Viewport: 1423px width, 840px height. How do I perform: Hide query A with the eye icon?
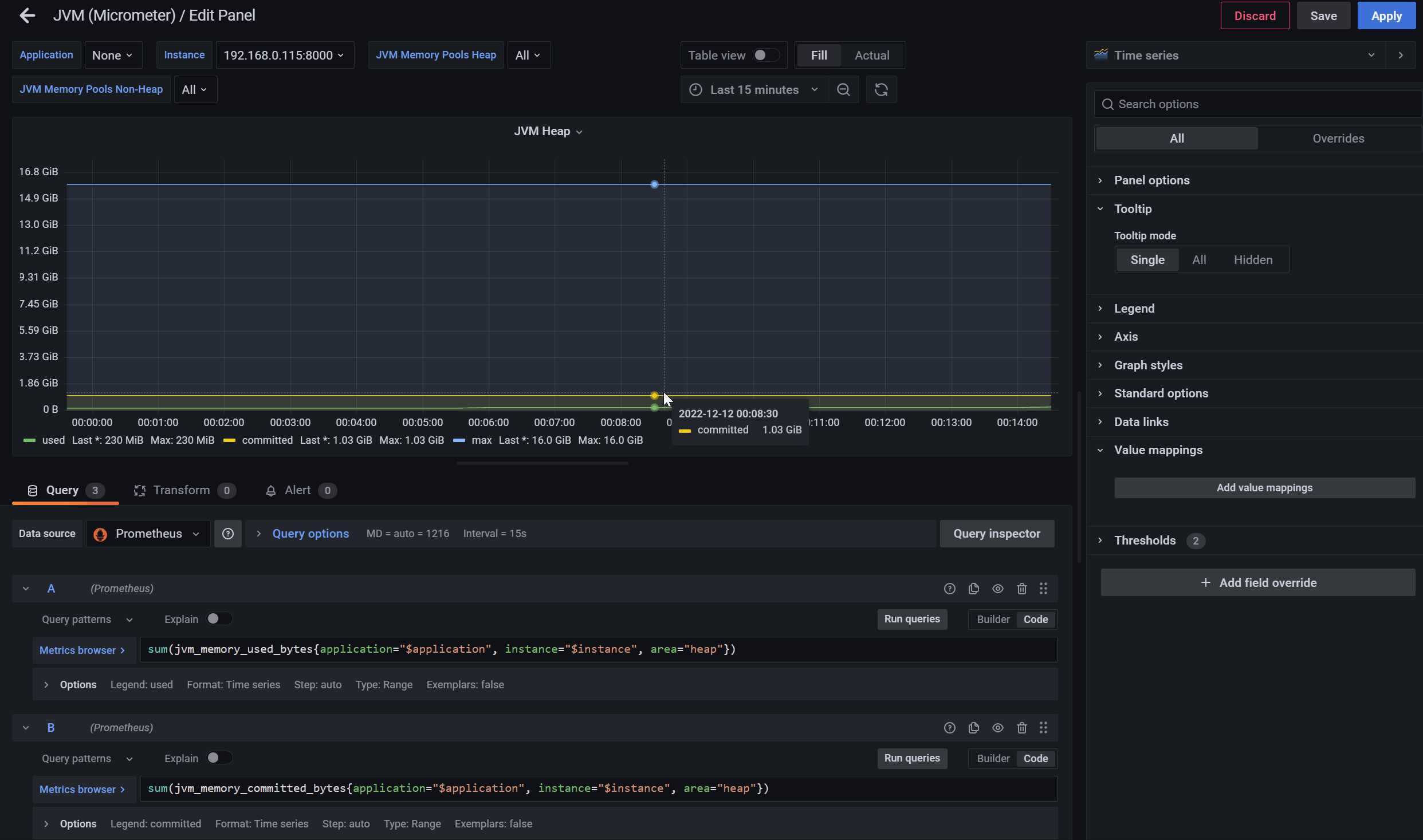tap(998, 589)
